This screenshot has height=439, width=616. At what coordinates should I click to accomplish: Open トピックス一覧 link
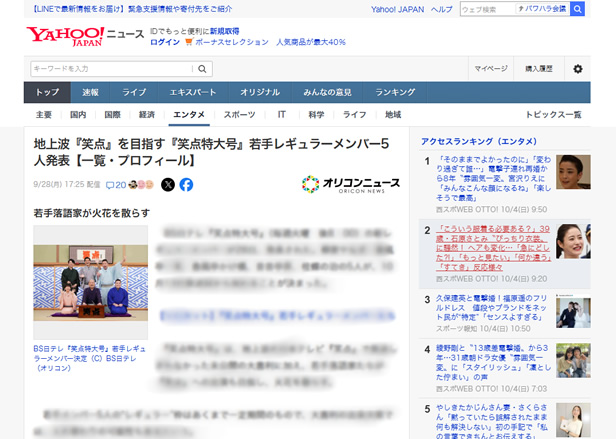[x=553, y=115]
